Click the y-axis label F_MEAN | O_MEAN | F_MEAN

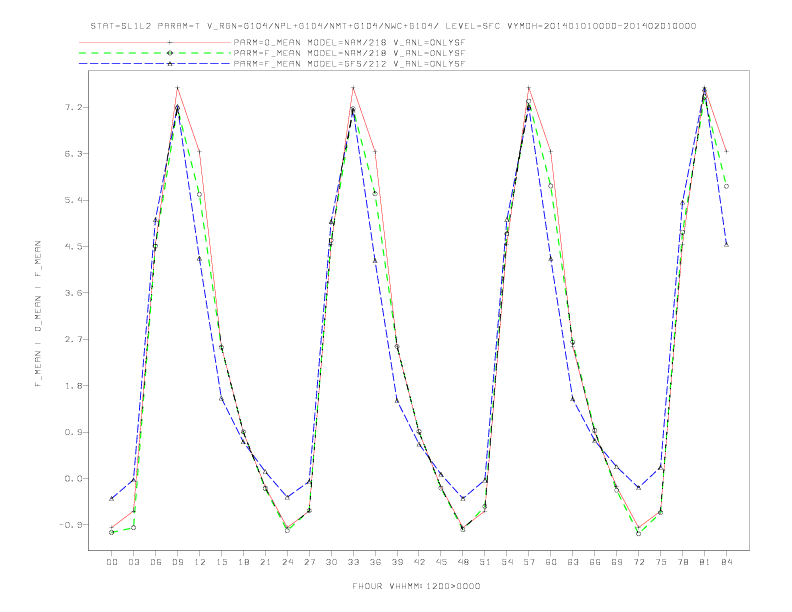coord(38,314)
